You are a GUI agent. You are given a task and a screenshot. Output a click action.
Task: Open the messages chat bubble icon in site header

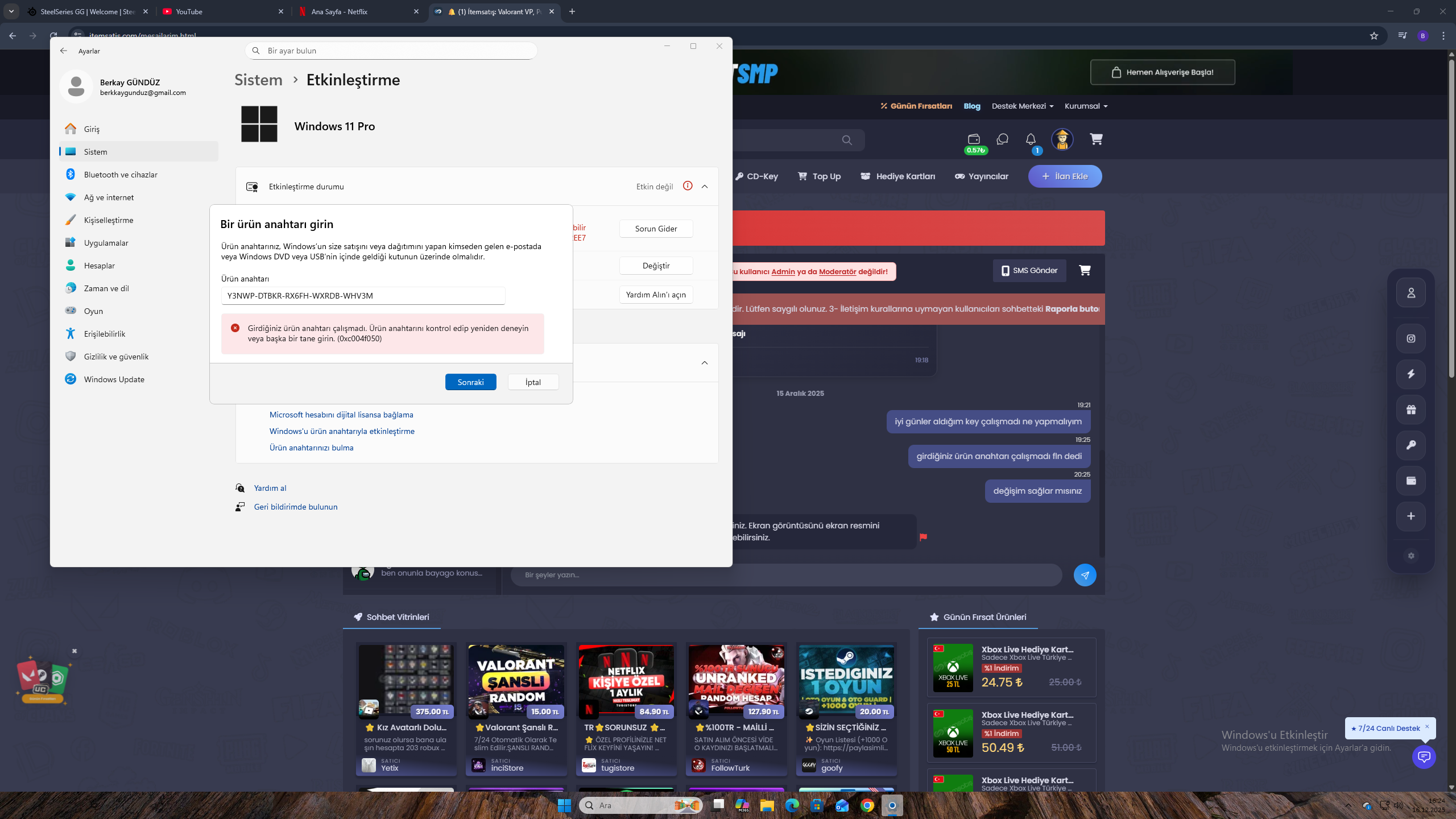(x=1002, y=139)
